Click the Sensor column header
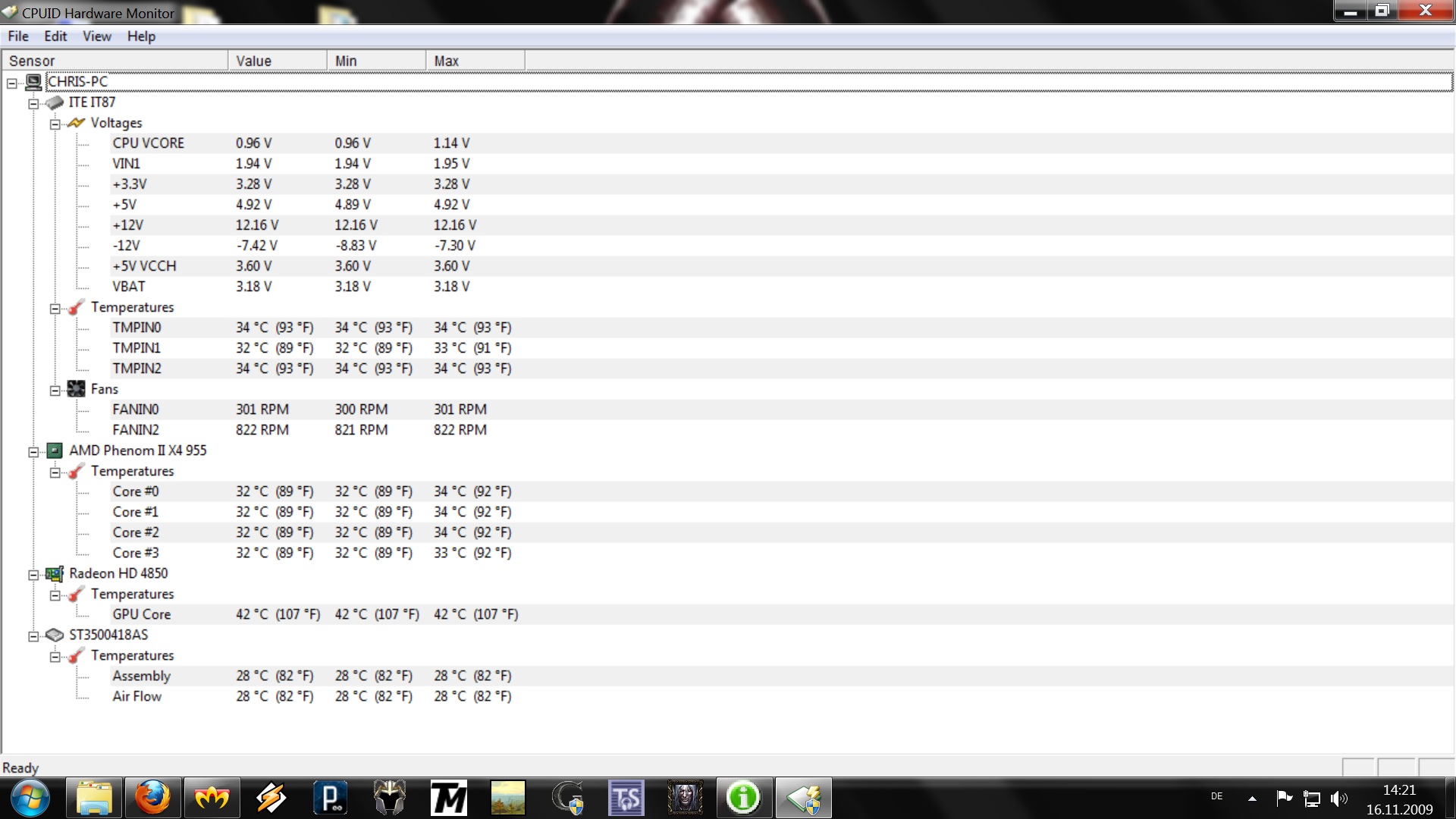 [115, 61]
